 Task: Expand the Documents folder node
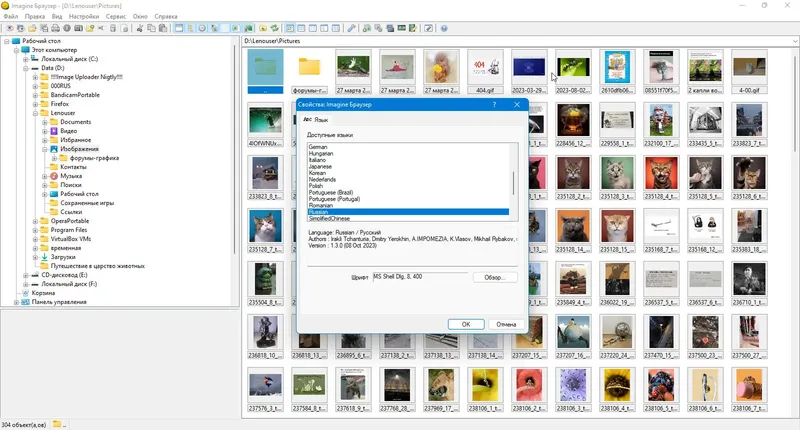pyautogui.click(x=45, y=122)
